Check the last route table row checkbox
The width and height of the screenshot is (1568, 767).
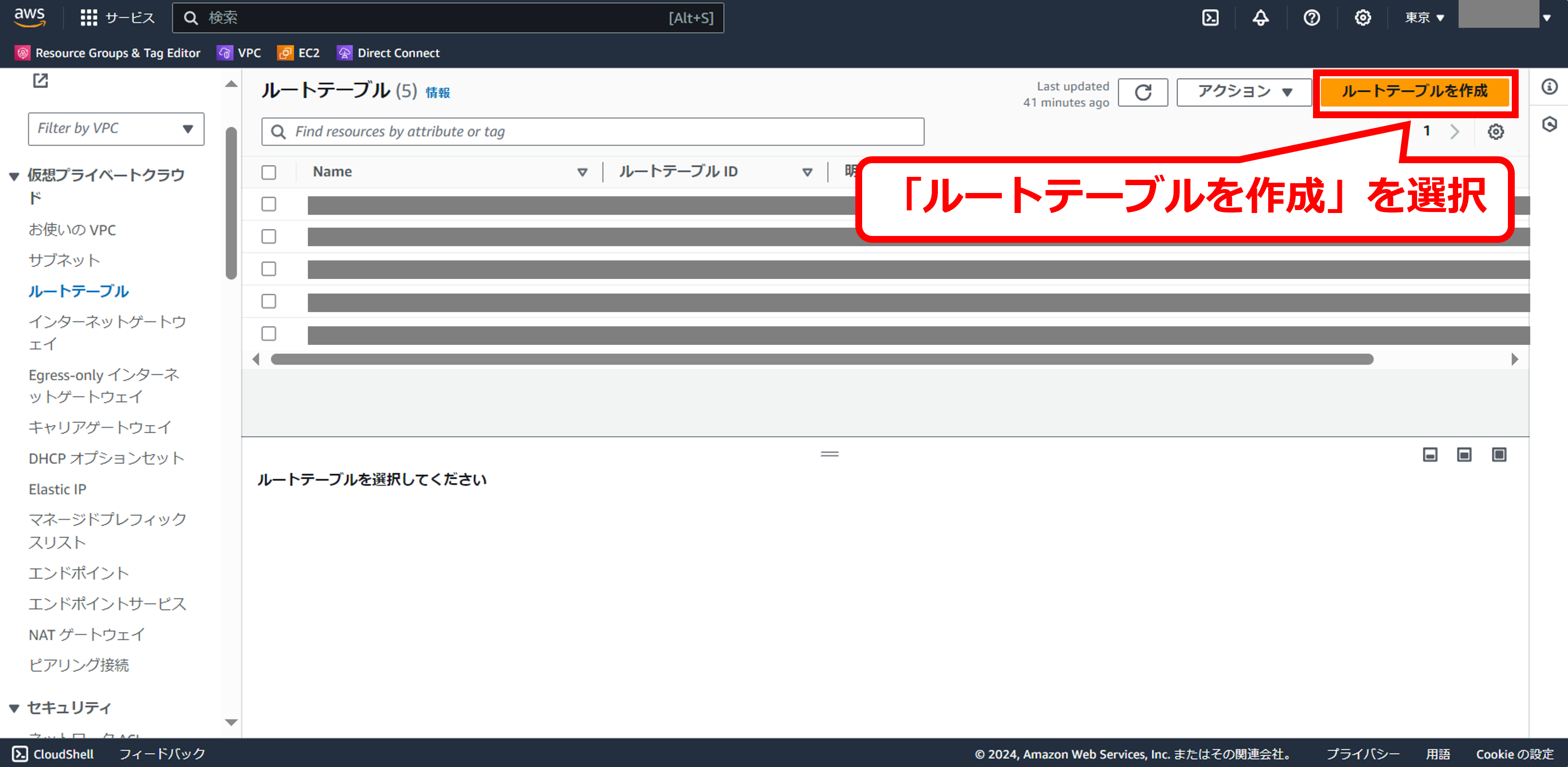click(269, 334)
